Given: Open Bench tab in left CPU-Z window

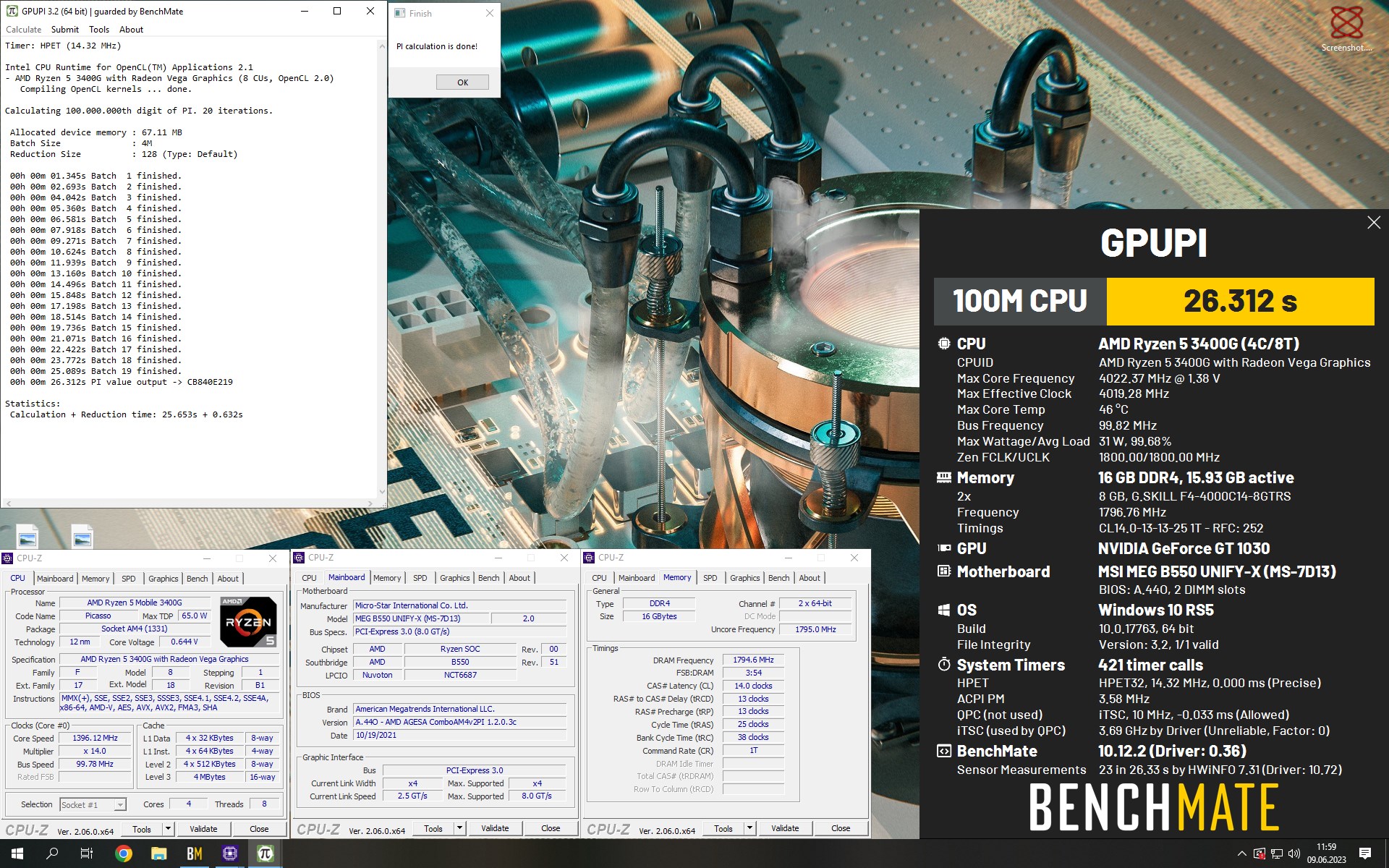Looking at the screenshot, I should point(197,579).
